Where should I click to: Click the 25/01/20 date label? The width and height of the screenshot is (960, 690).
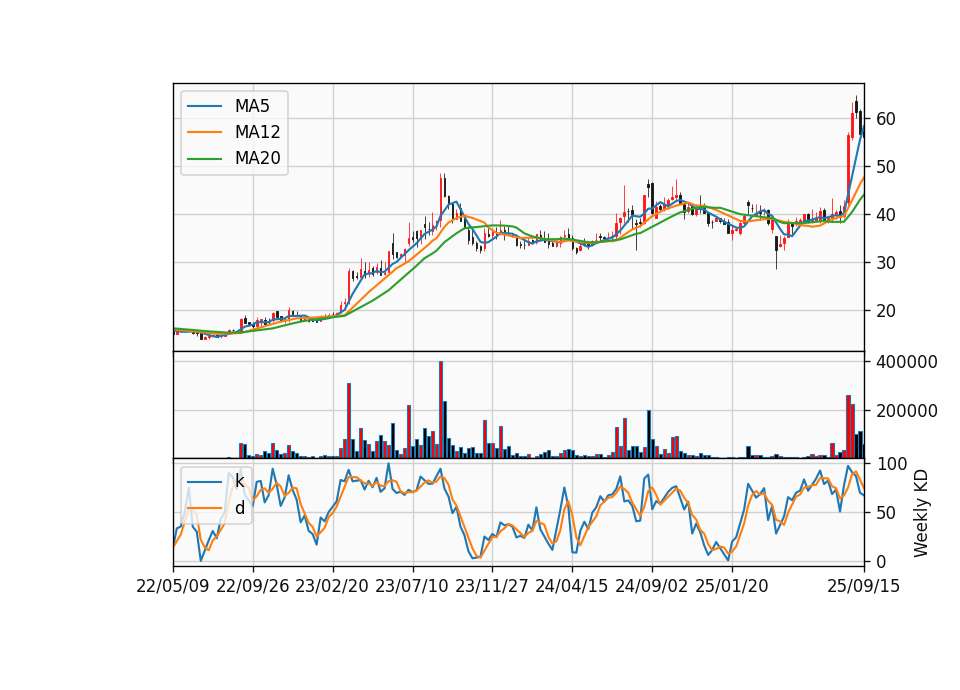point(732,586)
